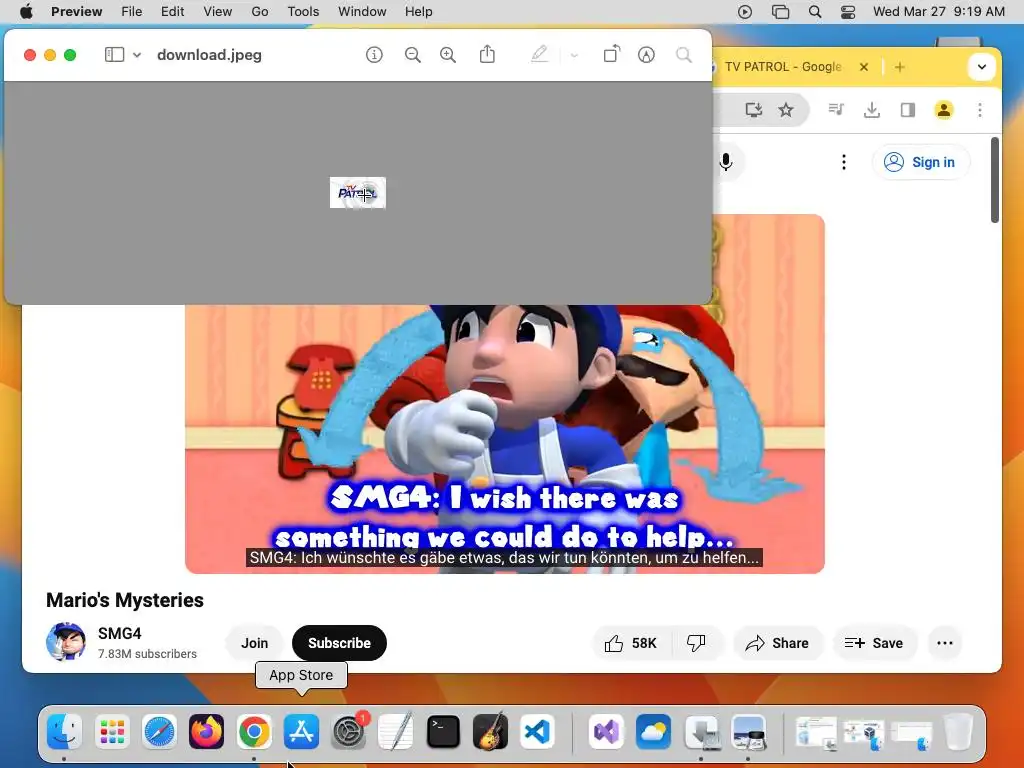Toggle Chrome side panel
This screenshot has height=768, width=1024.
pyautogui.click(x=908, y=110)
